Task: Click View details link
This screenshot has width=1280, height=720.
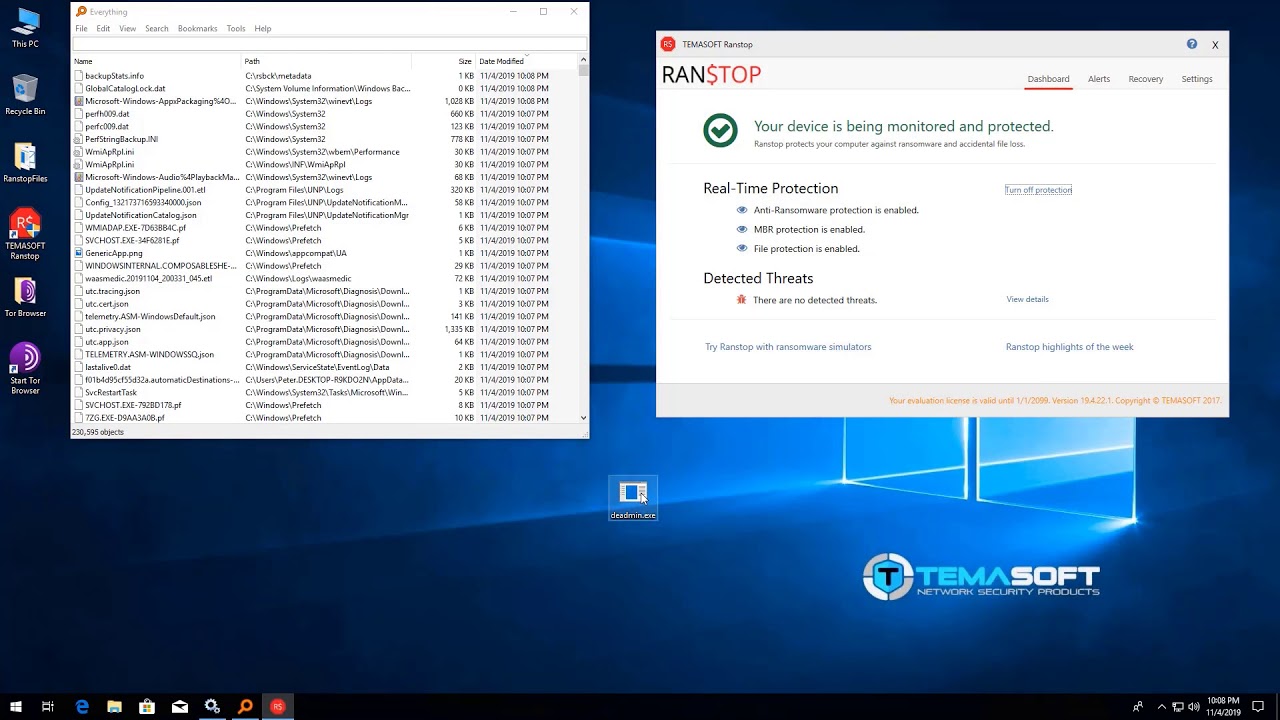Action: pyautogui.click(x=1027, y=299)
